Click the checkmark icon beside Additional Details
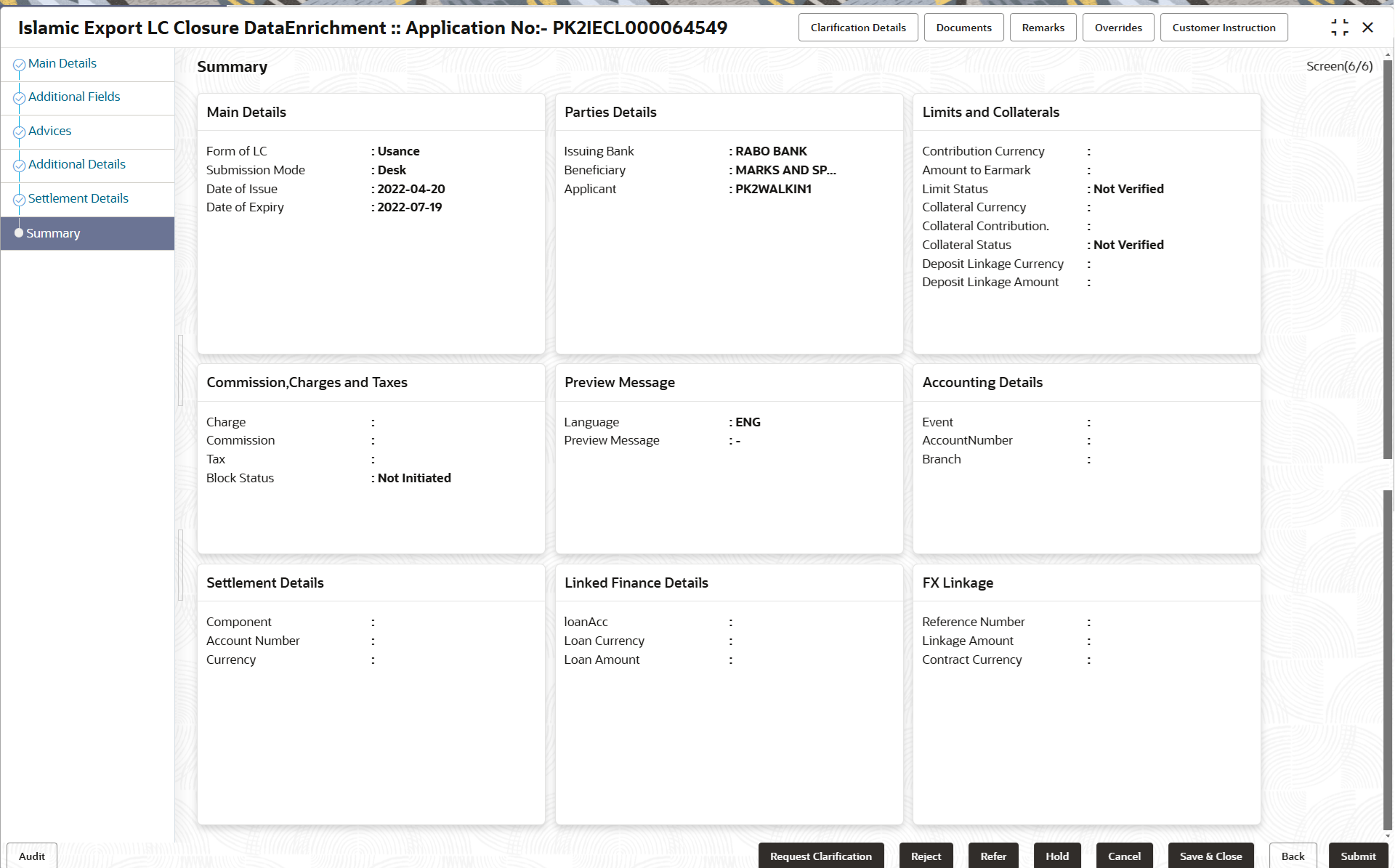Screen dimensions: 1395x868 [x=20, y=166]
